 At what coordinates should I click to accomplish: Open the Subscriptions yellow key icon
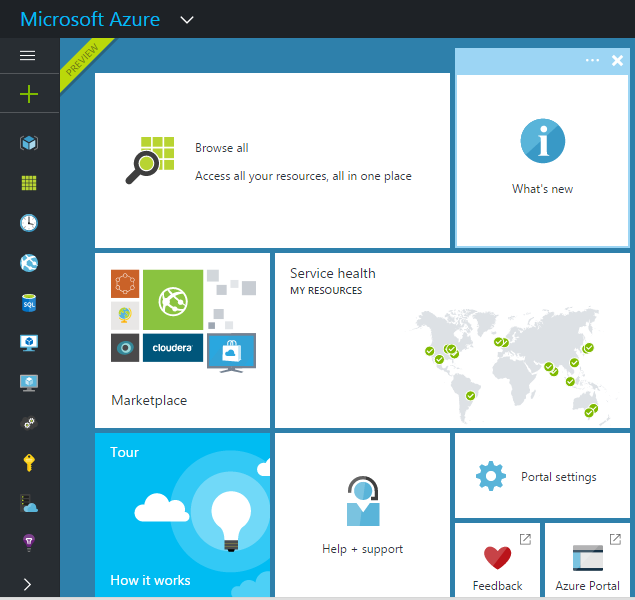(29, 463)
